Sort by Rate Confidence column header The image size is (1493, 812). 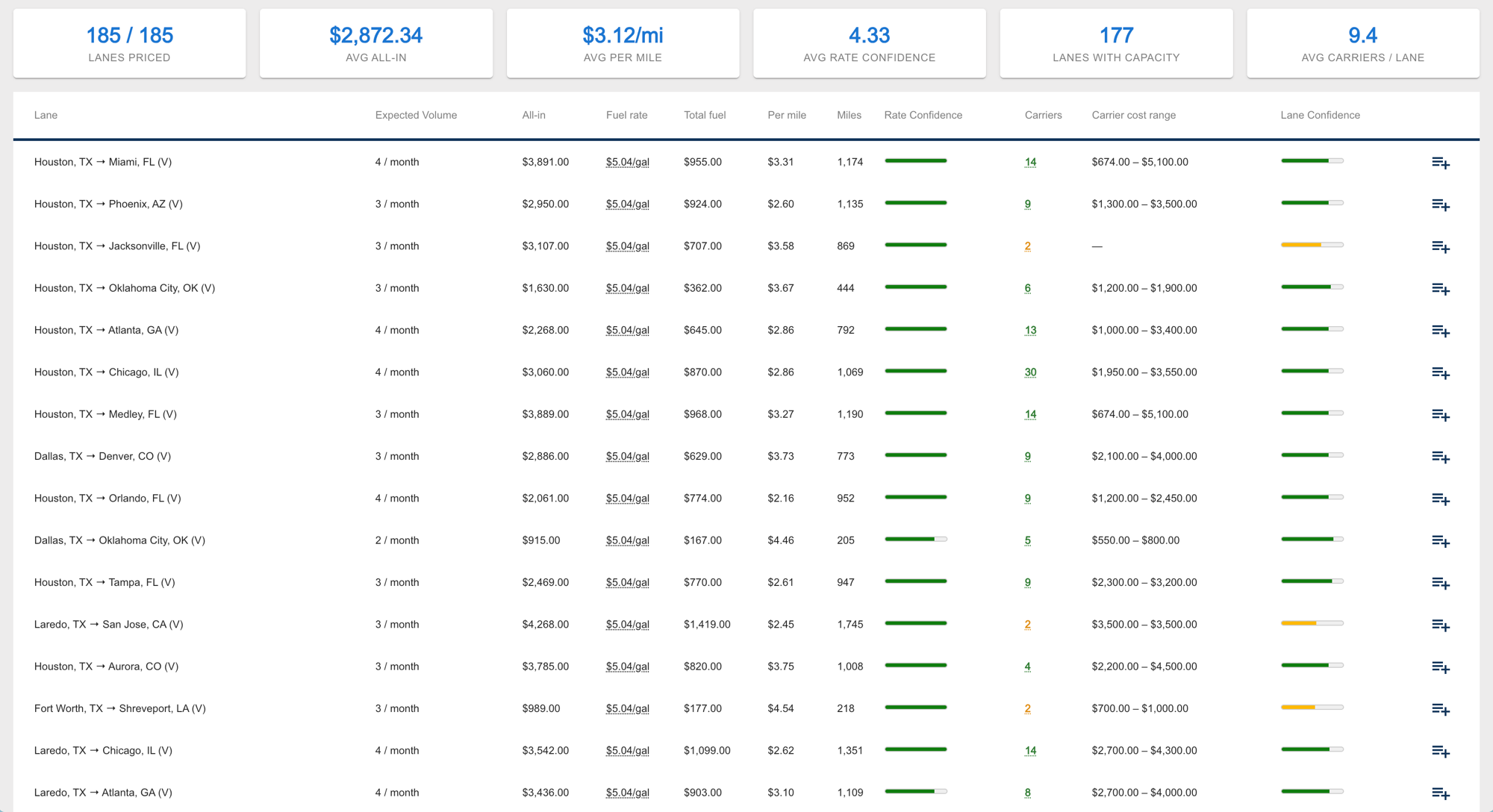(x=923, y=115)
